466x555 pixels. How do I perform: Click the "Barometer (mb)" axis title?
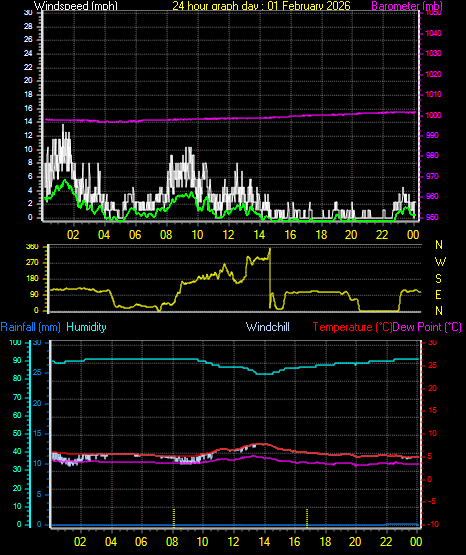(407, 6)
